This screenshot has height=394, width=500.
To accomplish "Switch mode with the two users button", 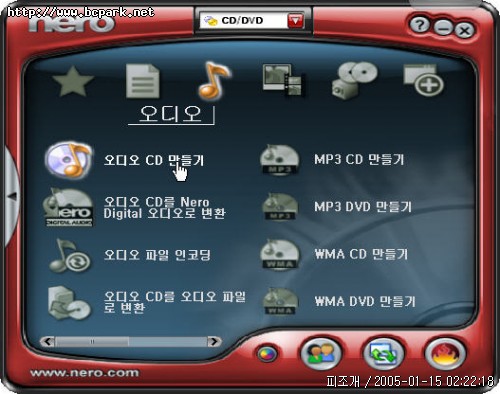I will [x=321, y=353].
